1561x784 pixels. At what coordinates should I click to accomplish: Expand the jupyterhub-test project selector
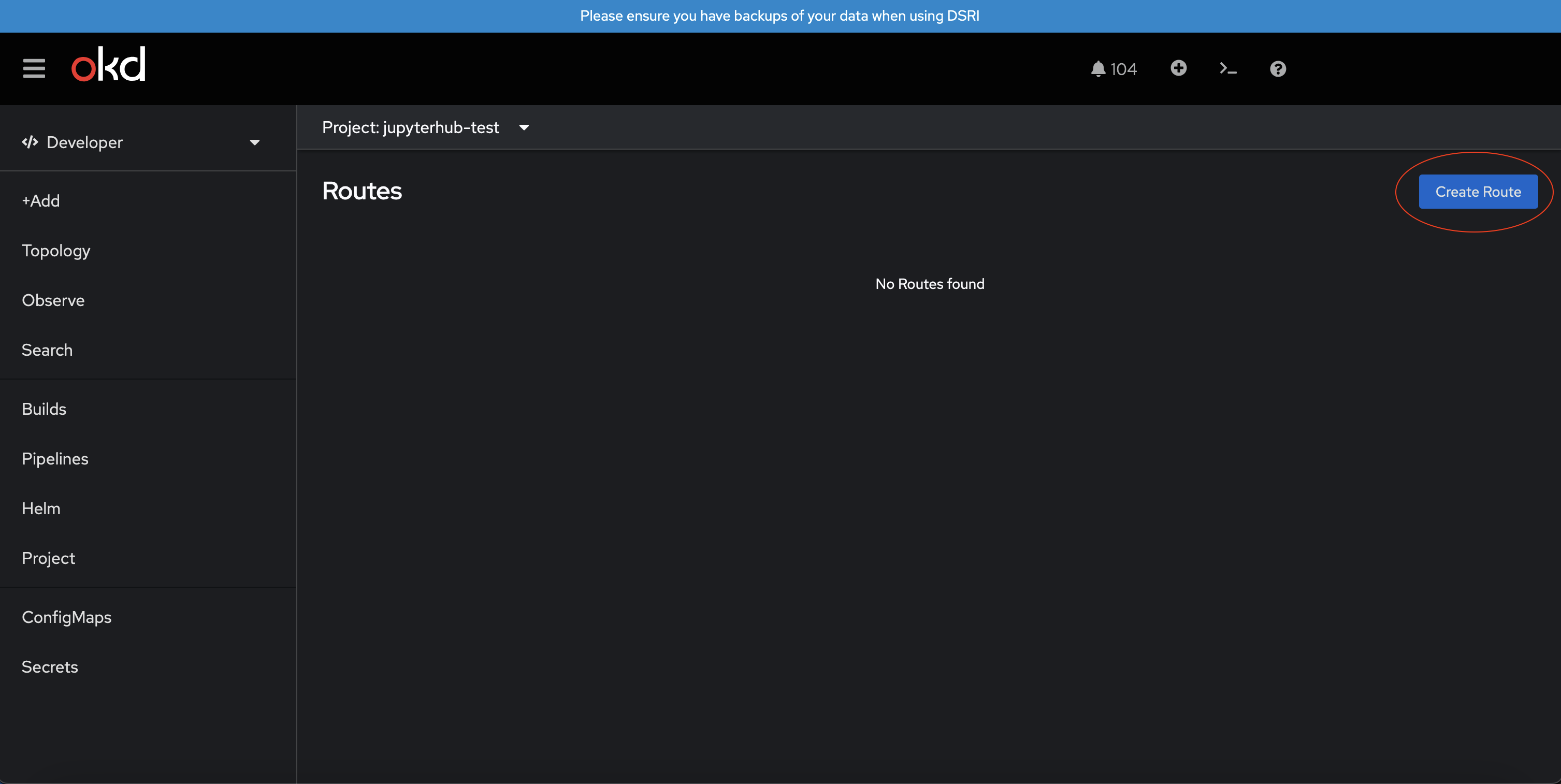(x=425, y=127)
